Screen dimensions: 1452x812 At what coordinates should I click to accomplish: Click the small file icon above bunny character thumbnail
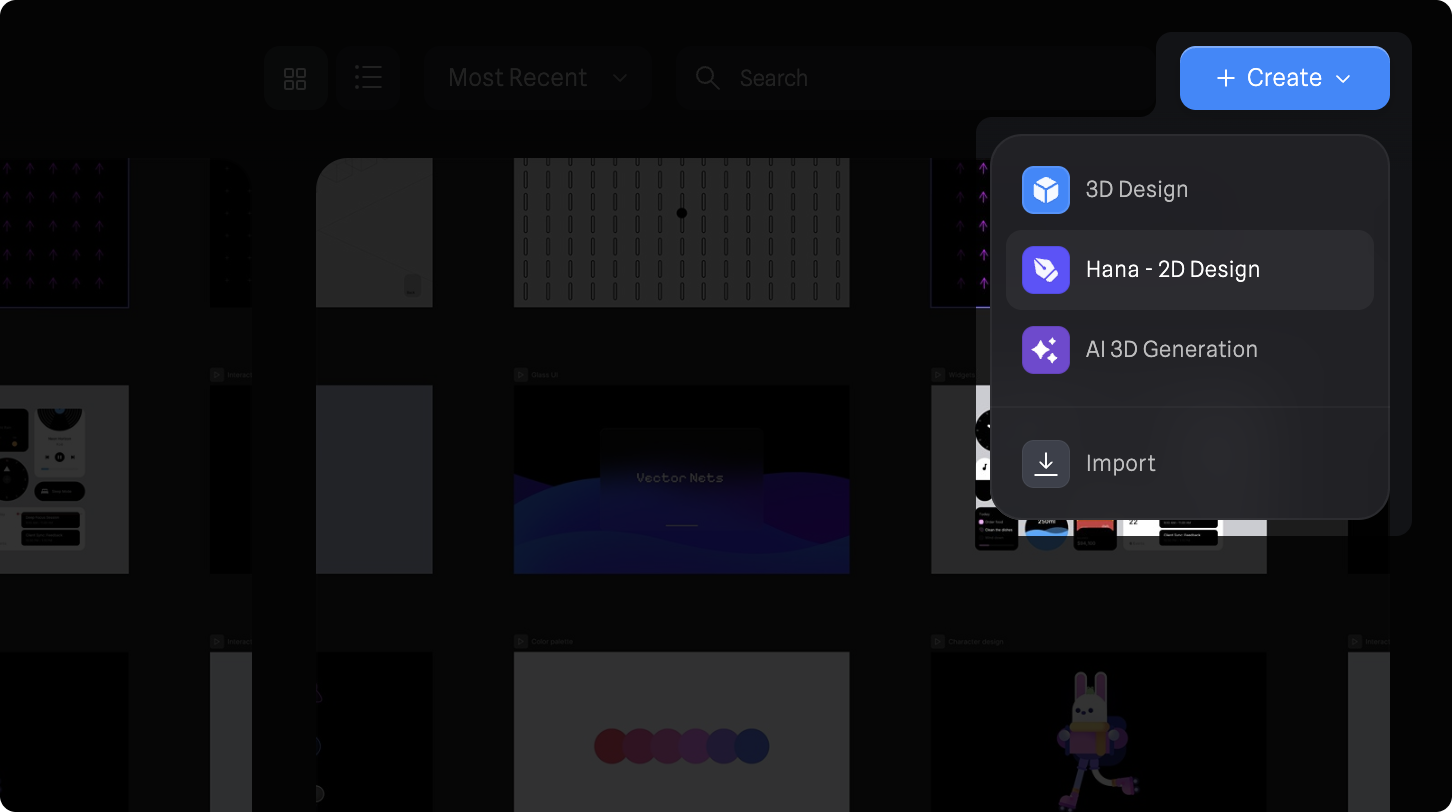coord(937,641)
